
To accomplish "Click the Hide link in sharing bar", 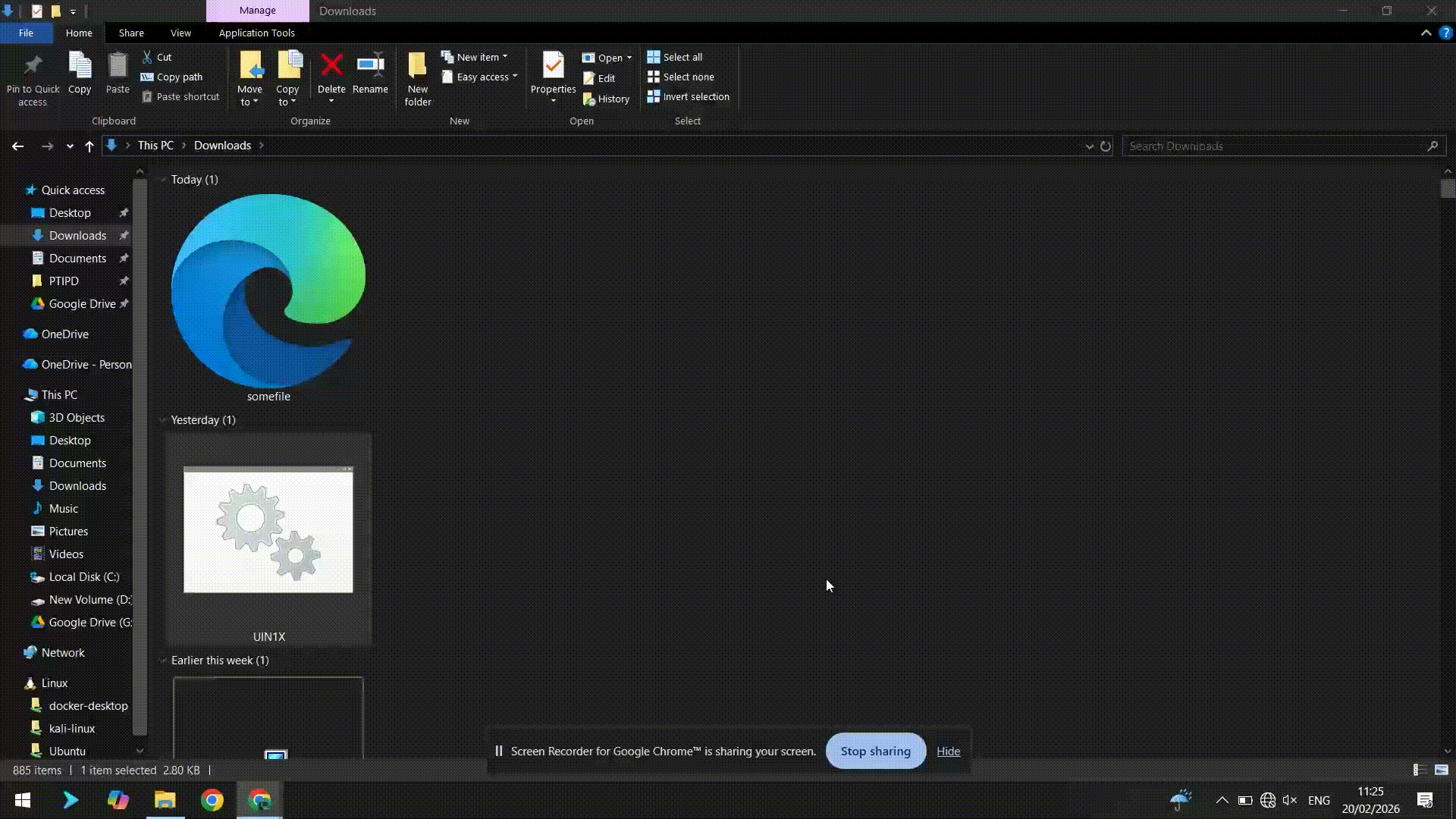I will 948,751.
